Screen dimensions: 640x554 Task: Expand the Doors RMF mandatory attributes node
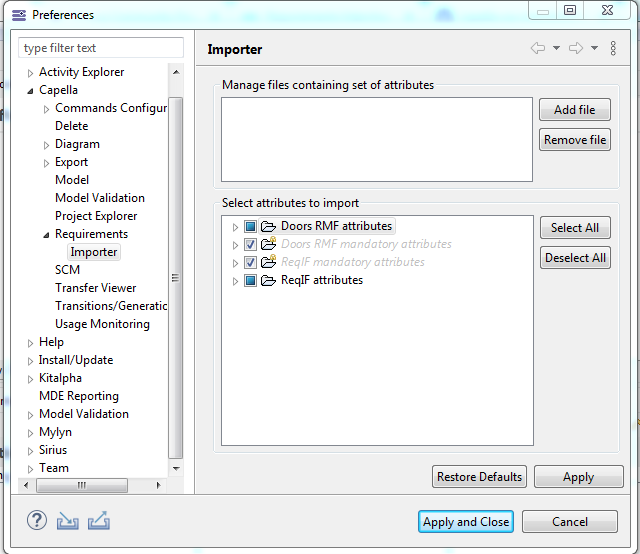[235, 245]
